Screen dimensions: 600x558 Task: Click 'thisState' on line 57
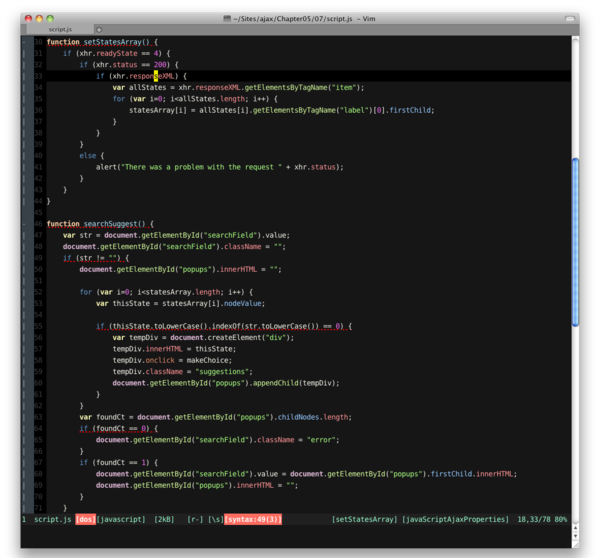point(214,349)
